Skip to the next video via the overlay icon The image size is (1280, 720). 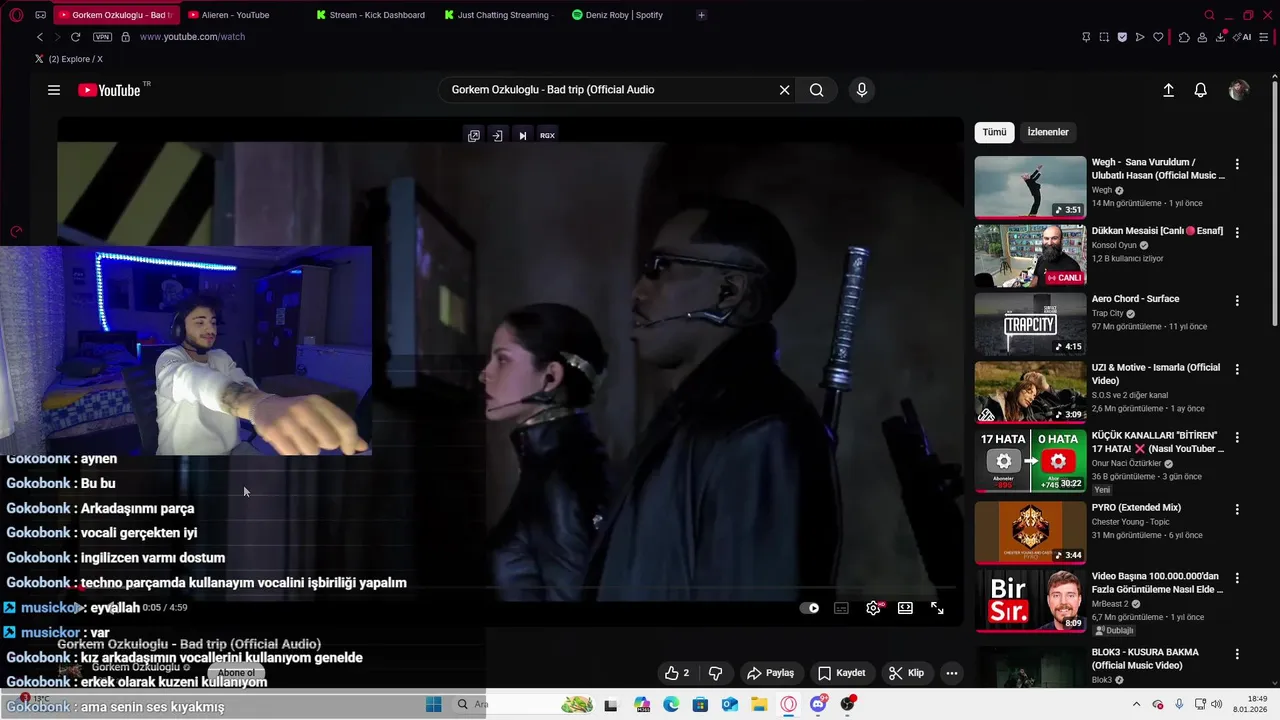pyautogui.click(x=522, y=136)
